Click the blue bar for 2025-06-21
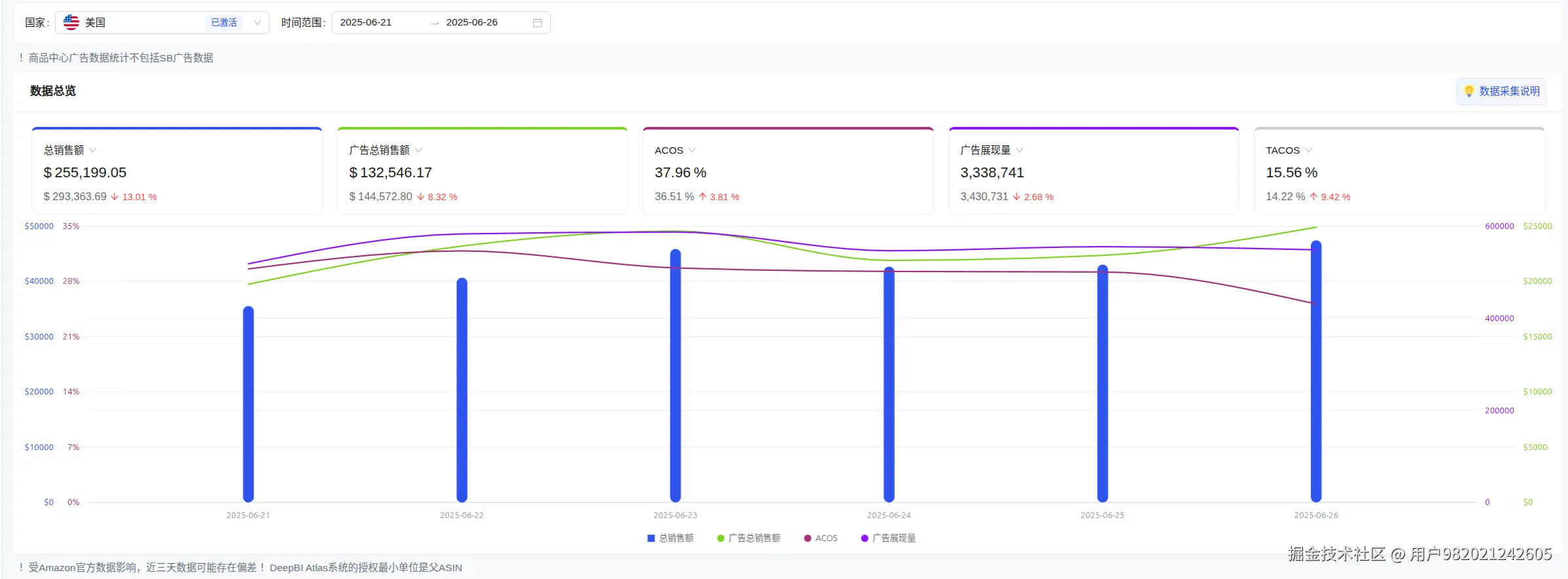Viewport: 1568px width, 579px height. [249, 404]
